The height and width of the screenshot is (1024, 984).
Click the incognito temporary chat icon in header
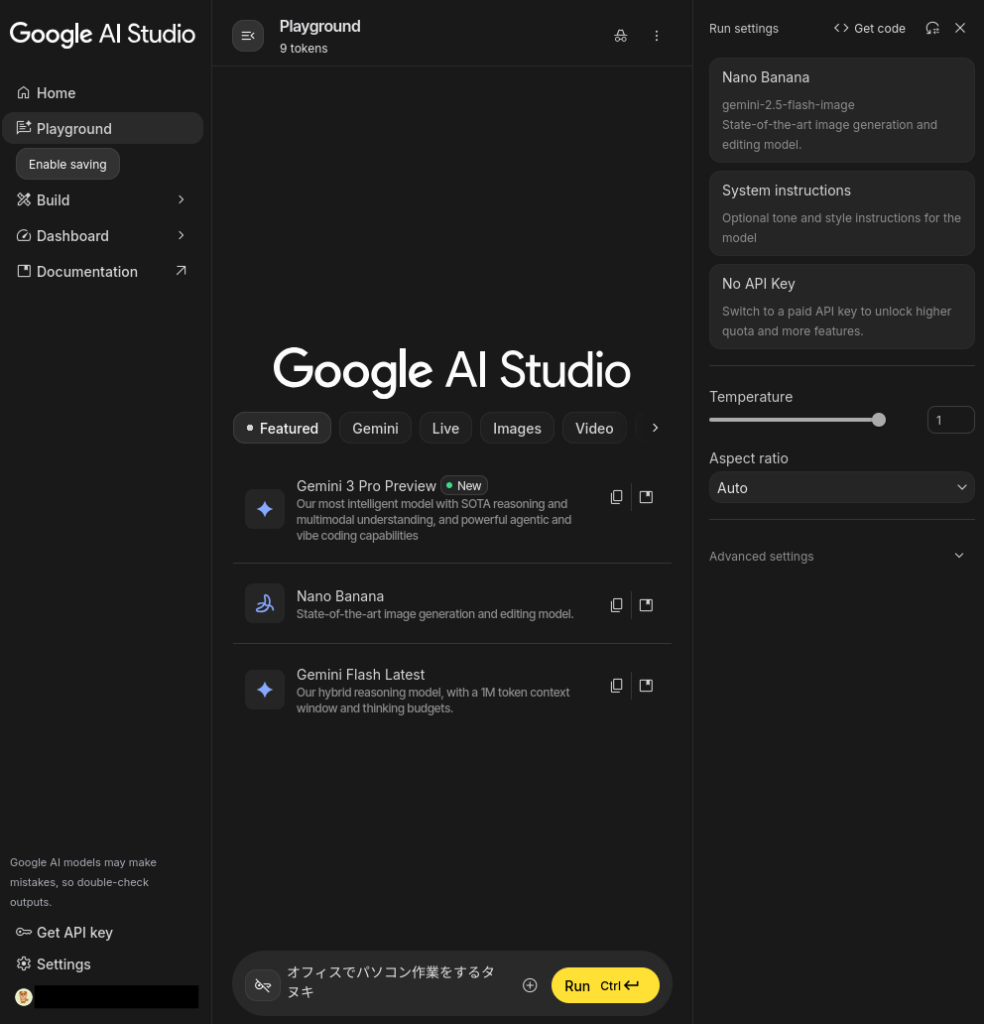[621, 36]
